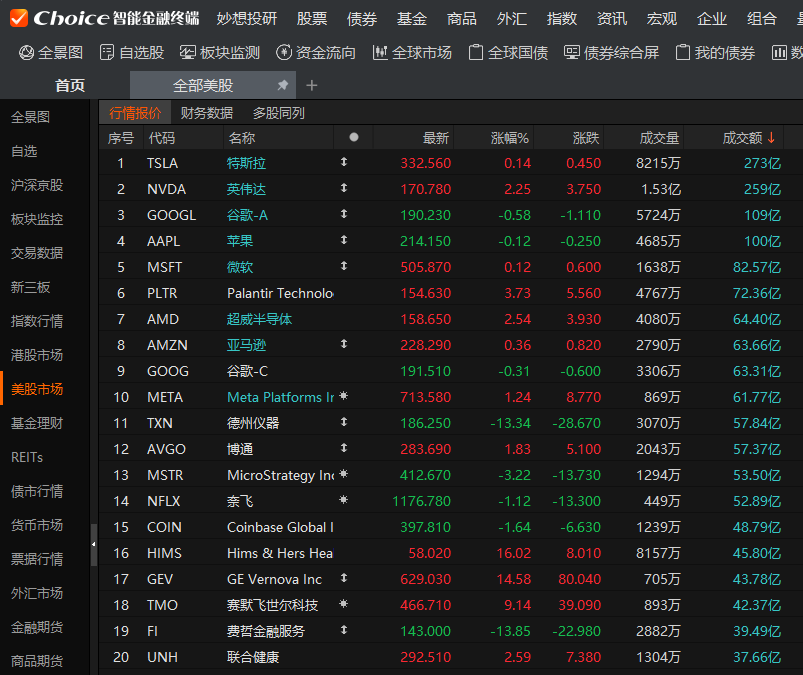
Task: Sort by 成交量 column header
Action: tap(660, 138)
